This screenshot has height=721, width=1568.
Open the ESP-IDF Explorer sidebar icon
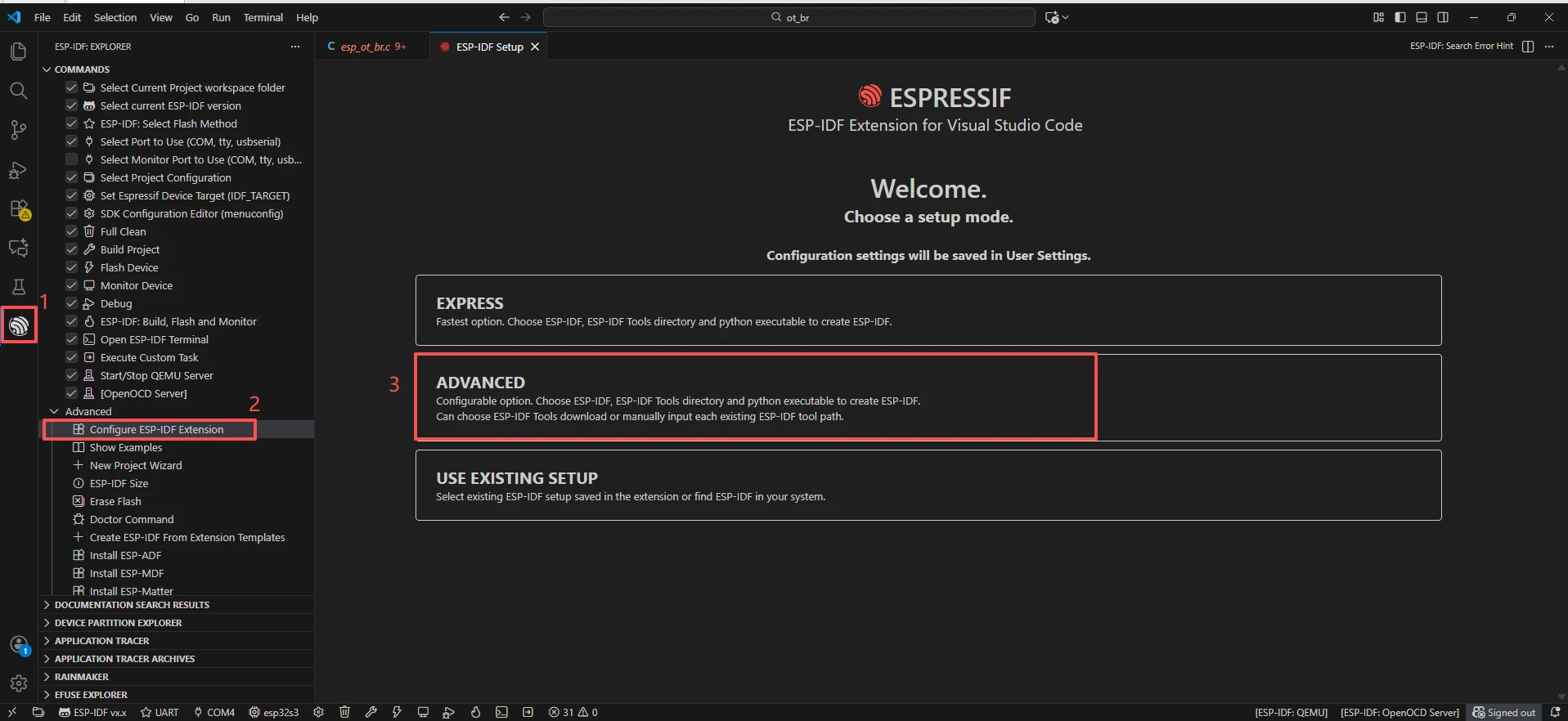pyautogui.click(x=19, y=325)
